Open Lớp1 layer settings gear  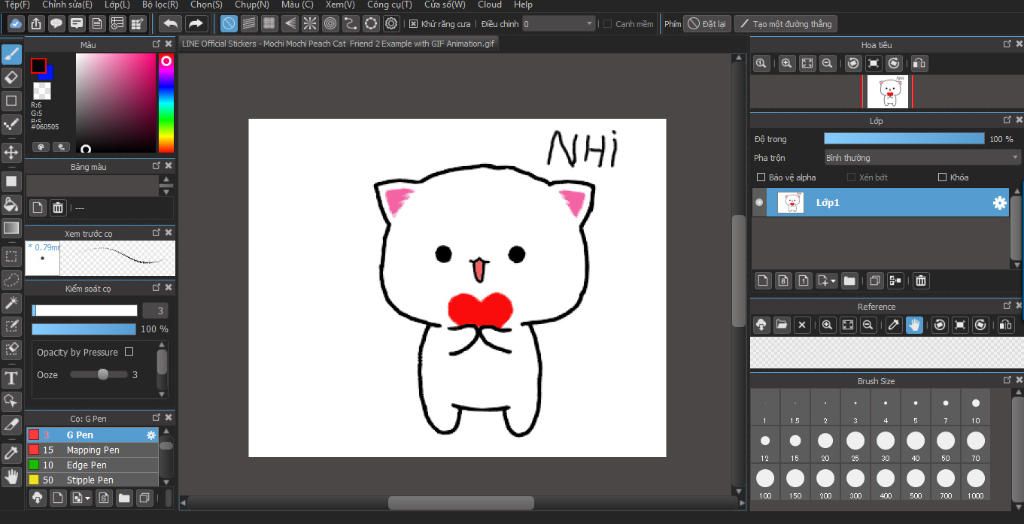point(999,203)
